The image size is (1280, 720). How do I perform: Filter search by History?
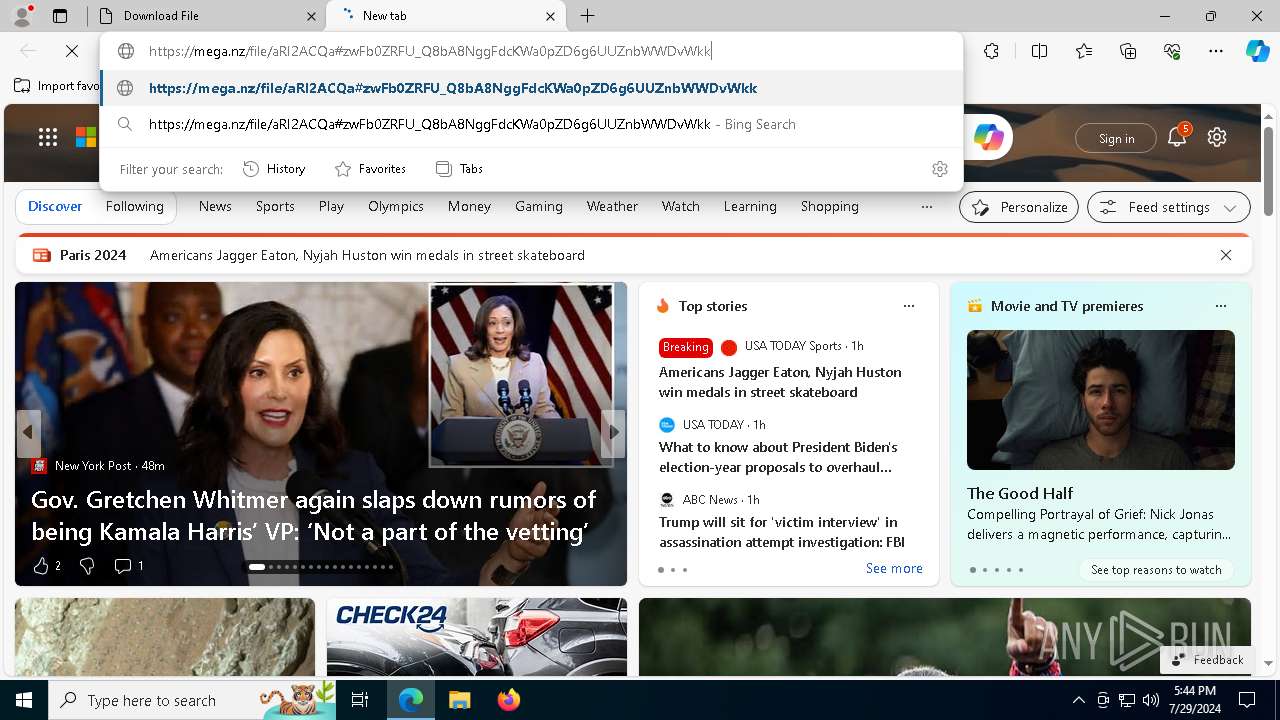pos(274,169)
